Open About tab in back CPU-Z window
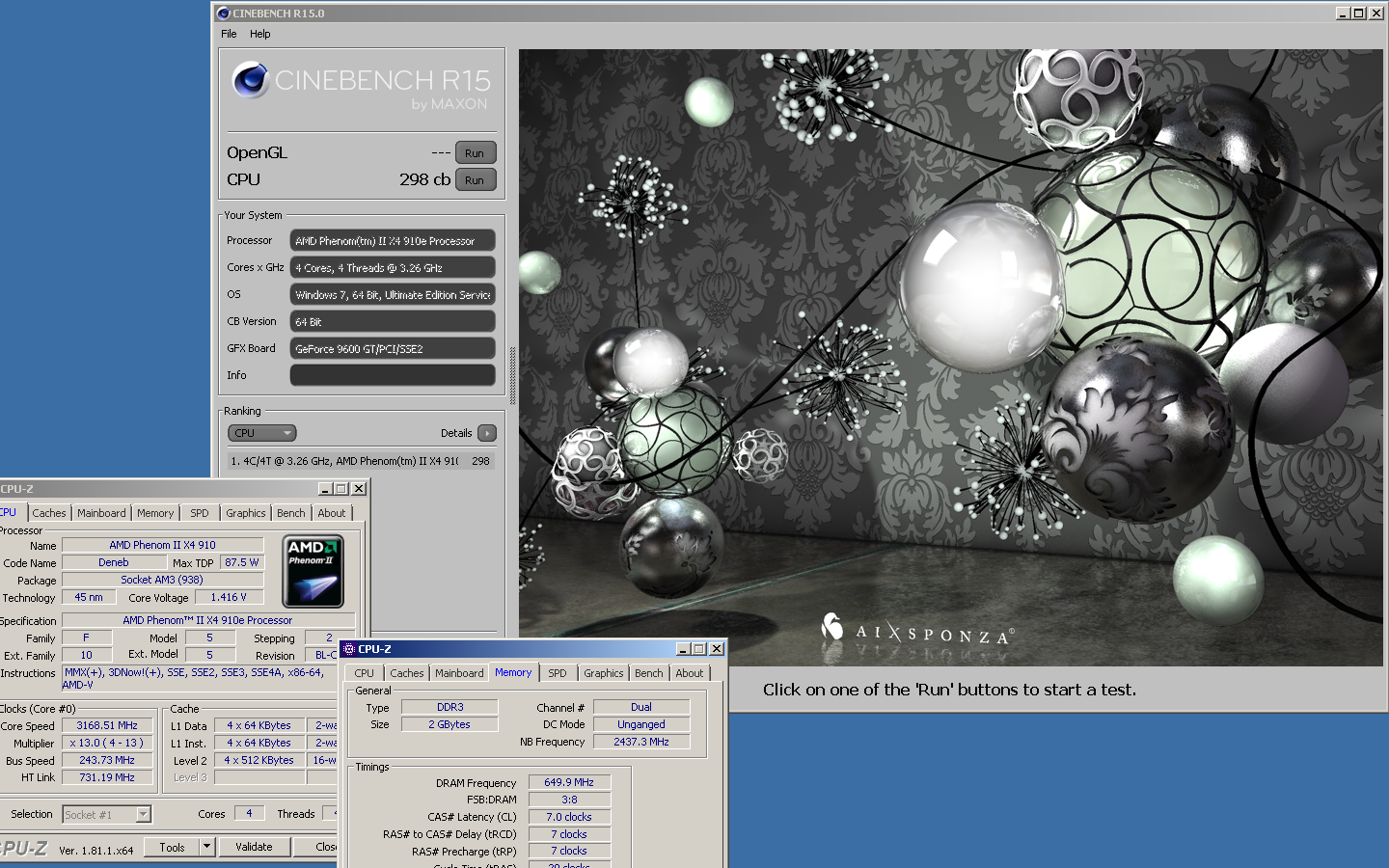 coord(332,513)
